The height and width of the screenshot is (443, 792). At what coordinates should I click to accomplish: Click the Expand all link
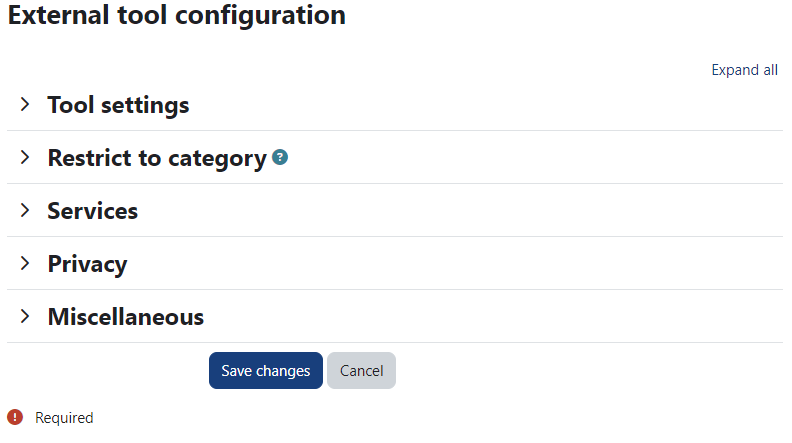[x=745, y=70]
